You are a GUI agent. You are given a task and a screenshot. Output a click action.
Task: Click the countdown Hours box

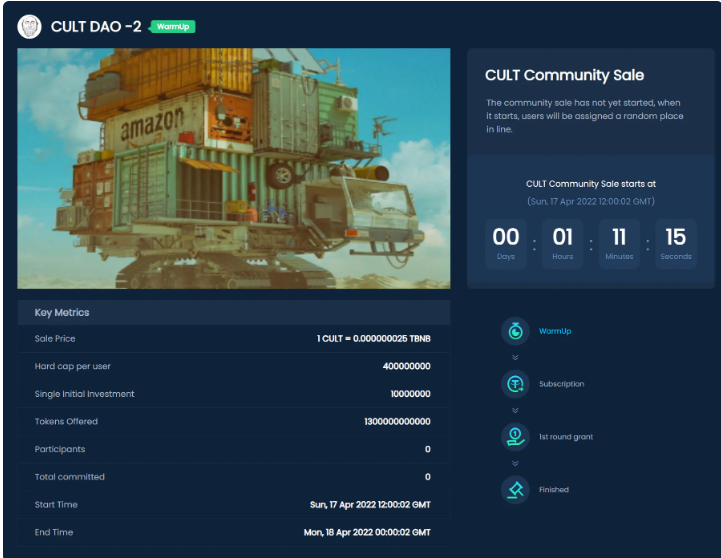coord(562,244)
